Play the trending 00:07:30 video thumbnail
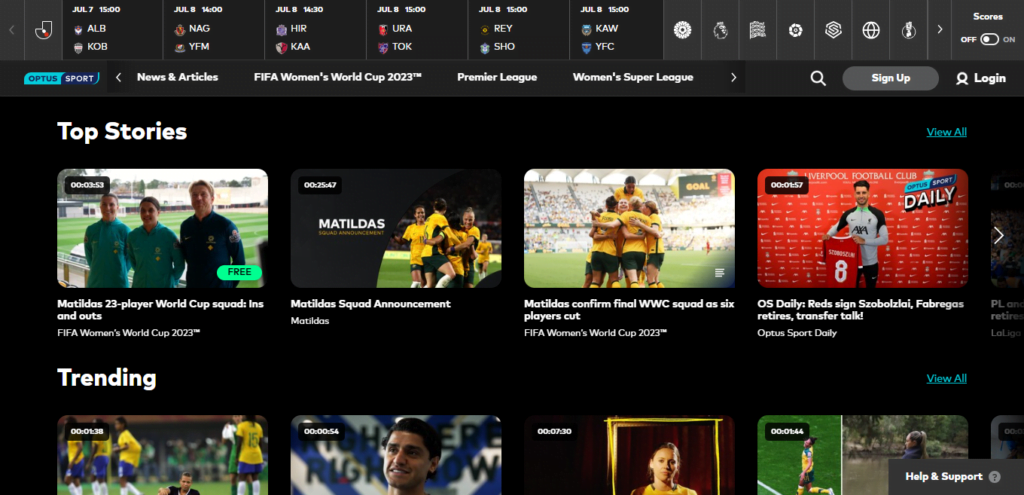 point(629,455)
